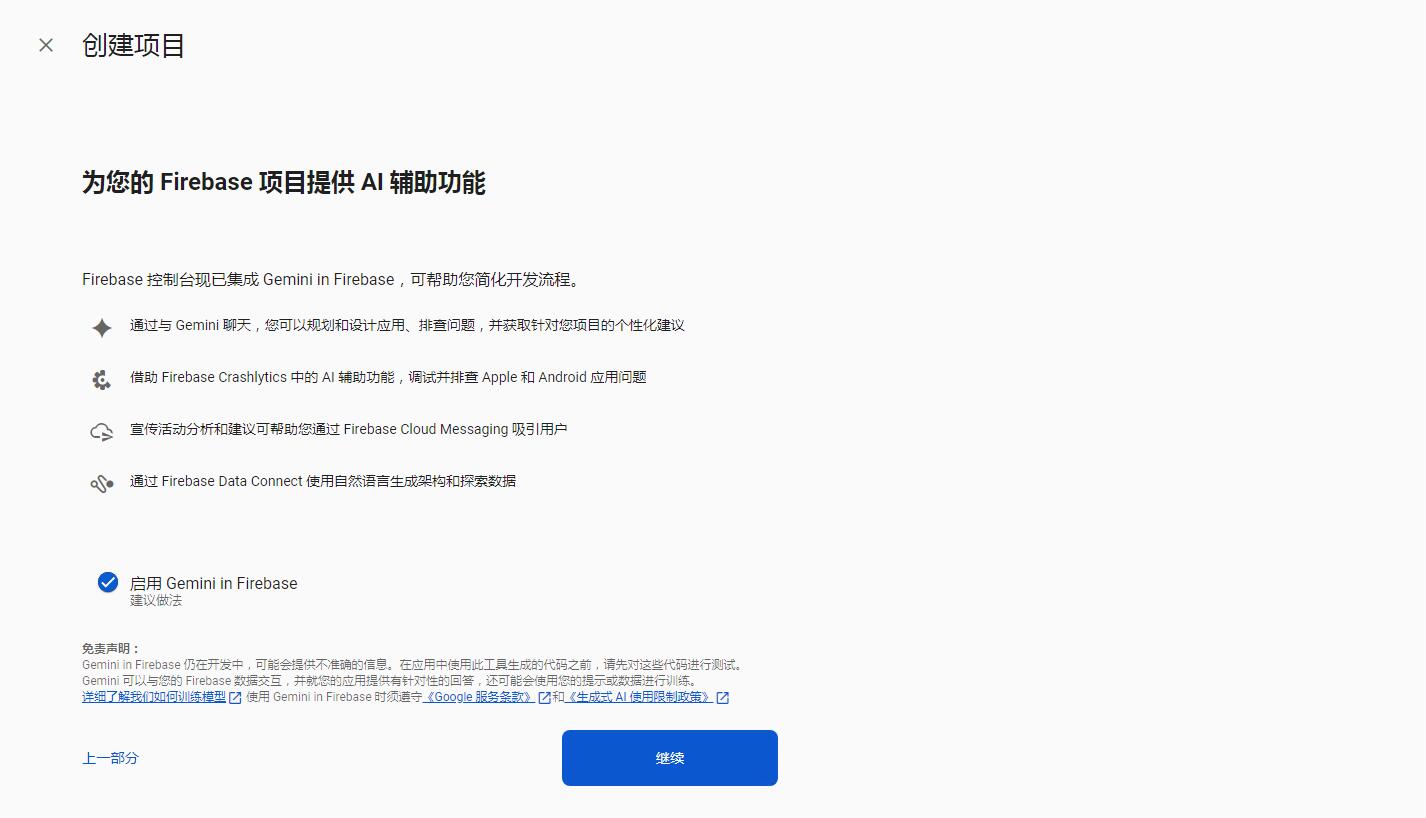Open the《生成式 AI 使用限制政策》link

tap(640, 697)
